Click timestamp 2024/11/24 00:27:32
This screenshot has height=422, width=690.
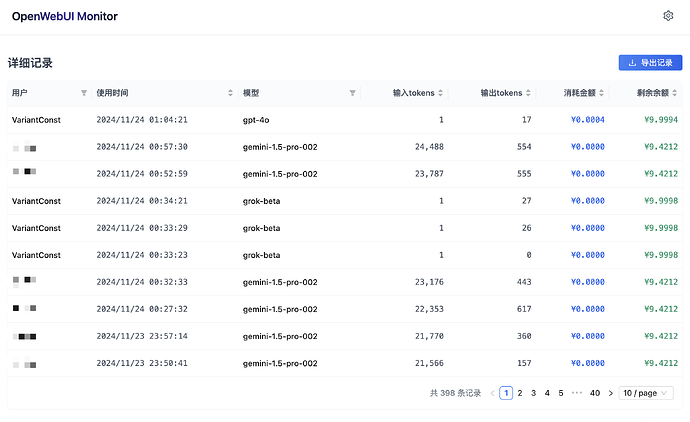142,309
